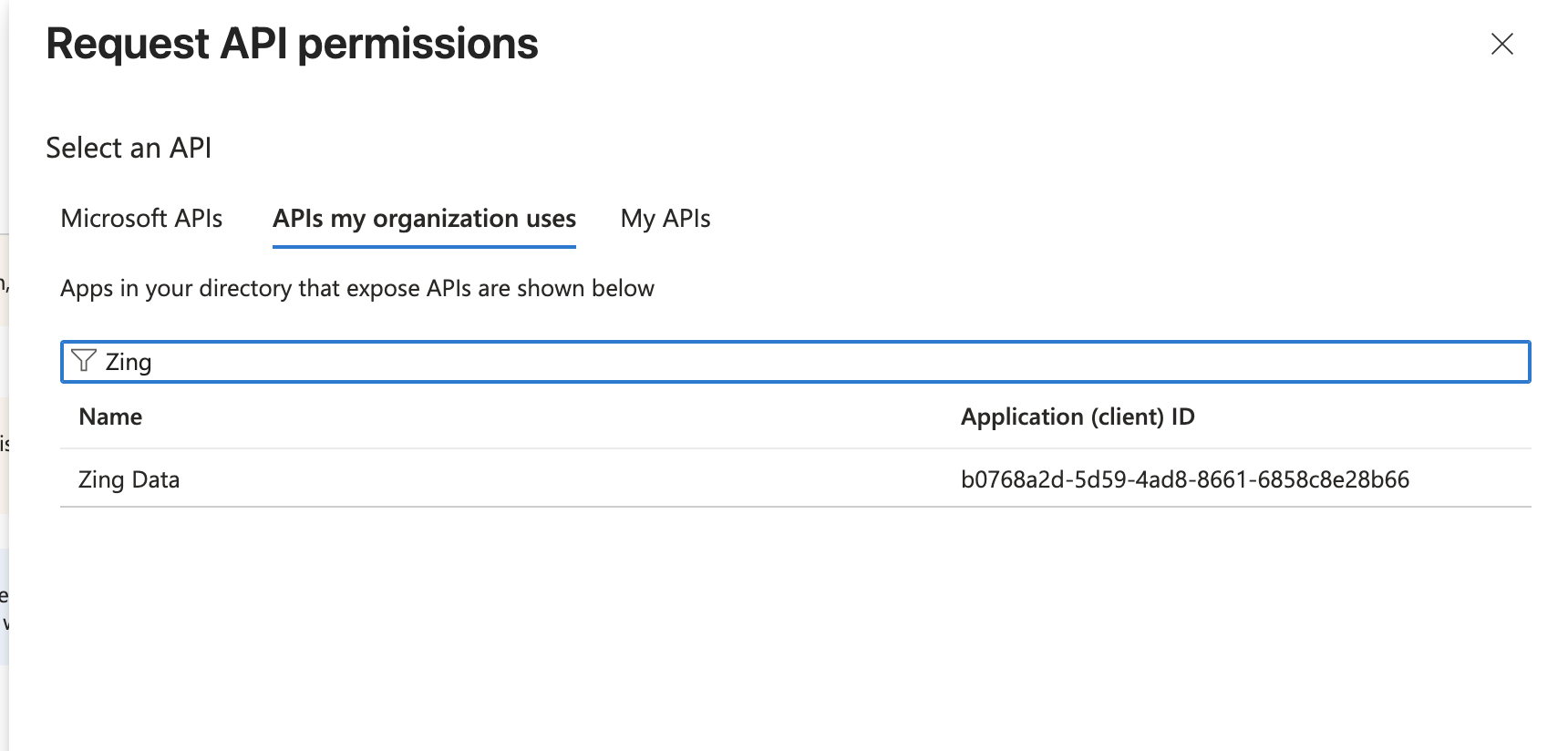Switch to the Microsoft APIs tab
Screen dimensions: 1568x751
point(141,219)
